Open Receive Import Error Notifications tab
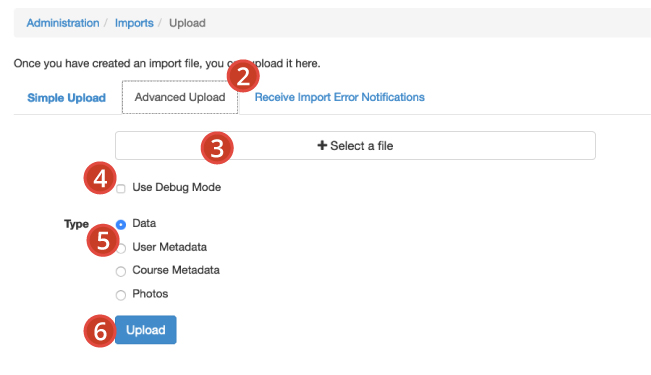This screenshot has width=651, height=375. tap(340, 97)
